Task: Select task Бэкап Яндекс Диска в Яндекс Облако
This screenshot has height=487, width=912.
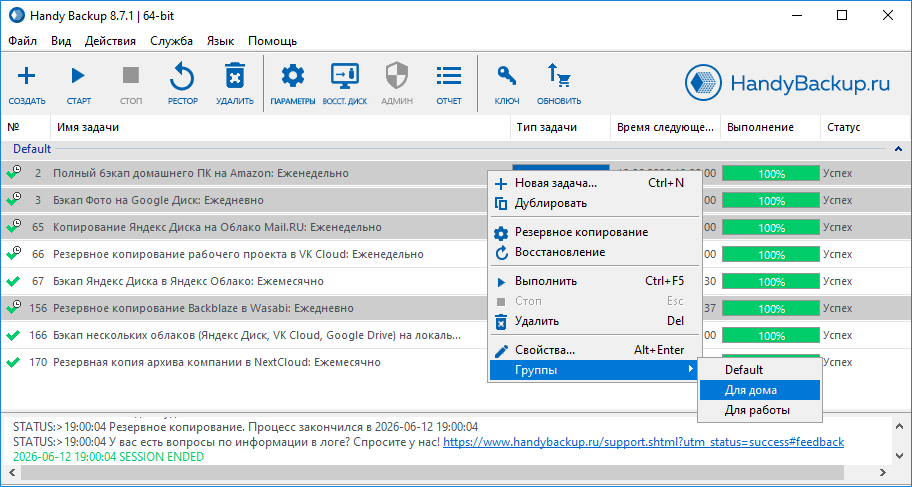Action: click(x=188, y=281)
